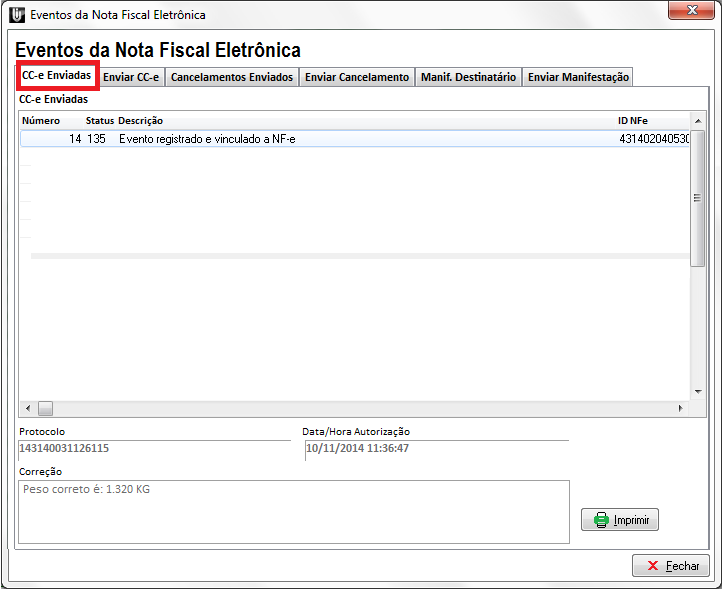Image resolution: width=722 pixels, height=589 pixels.
Task: Click the Correção text area
Action: point(293,512)
